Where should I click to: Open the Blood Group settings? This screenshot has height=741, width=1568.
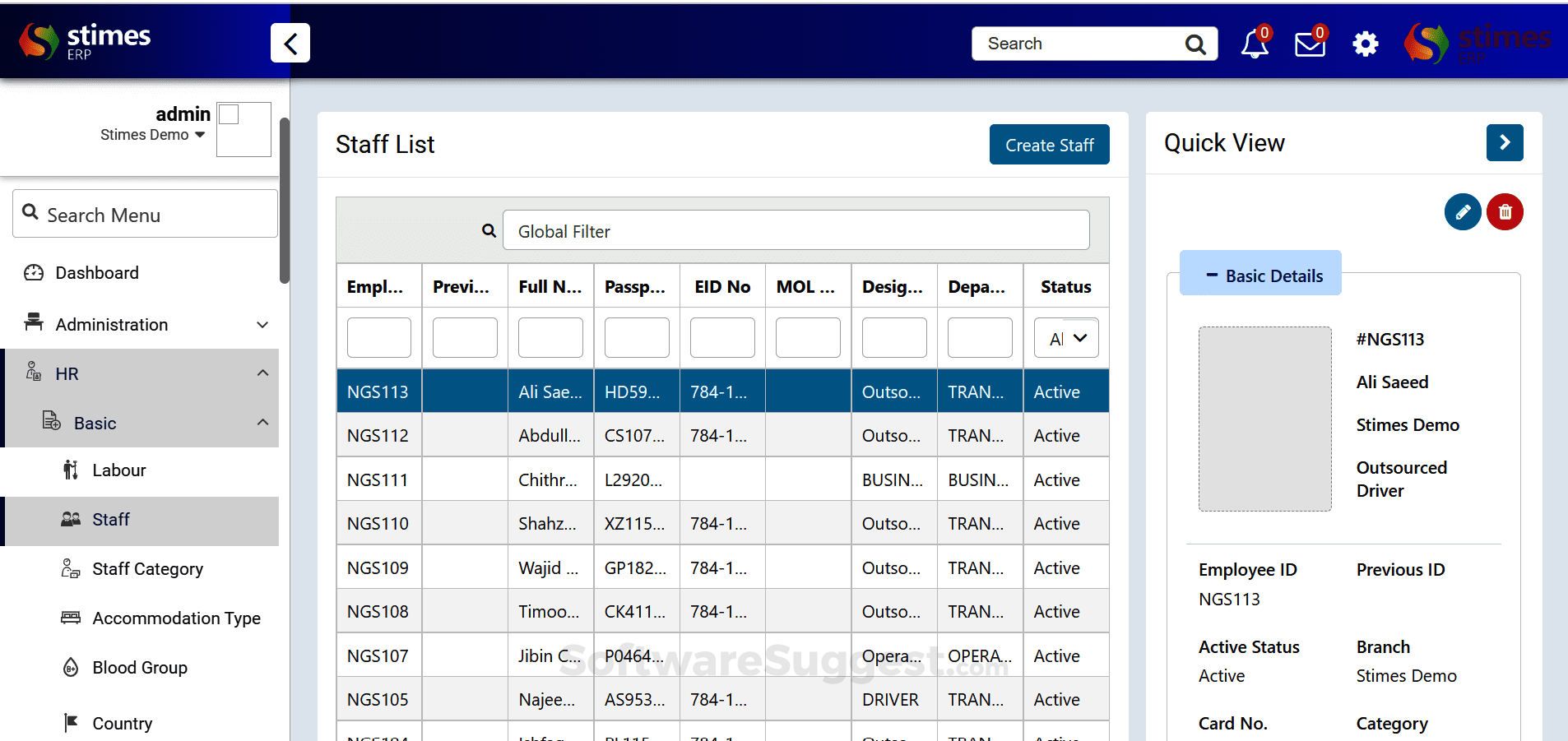[139, 667]
